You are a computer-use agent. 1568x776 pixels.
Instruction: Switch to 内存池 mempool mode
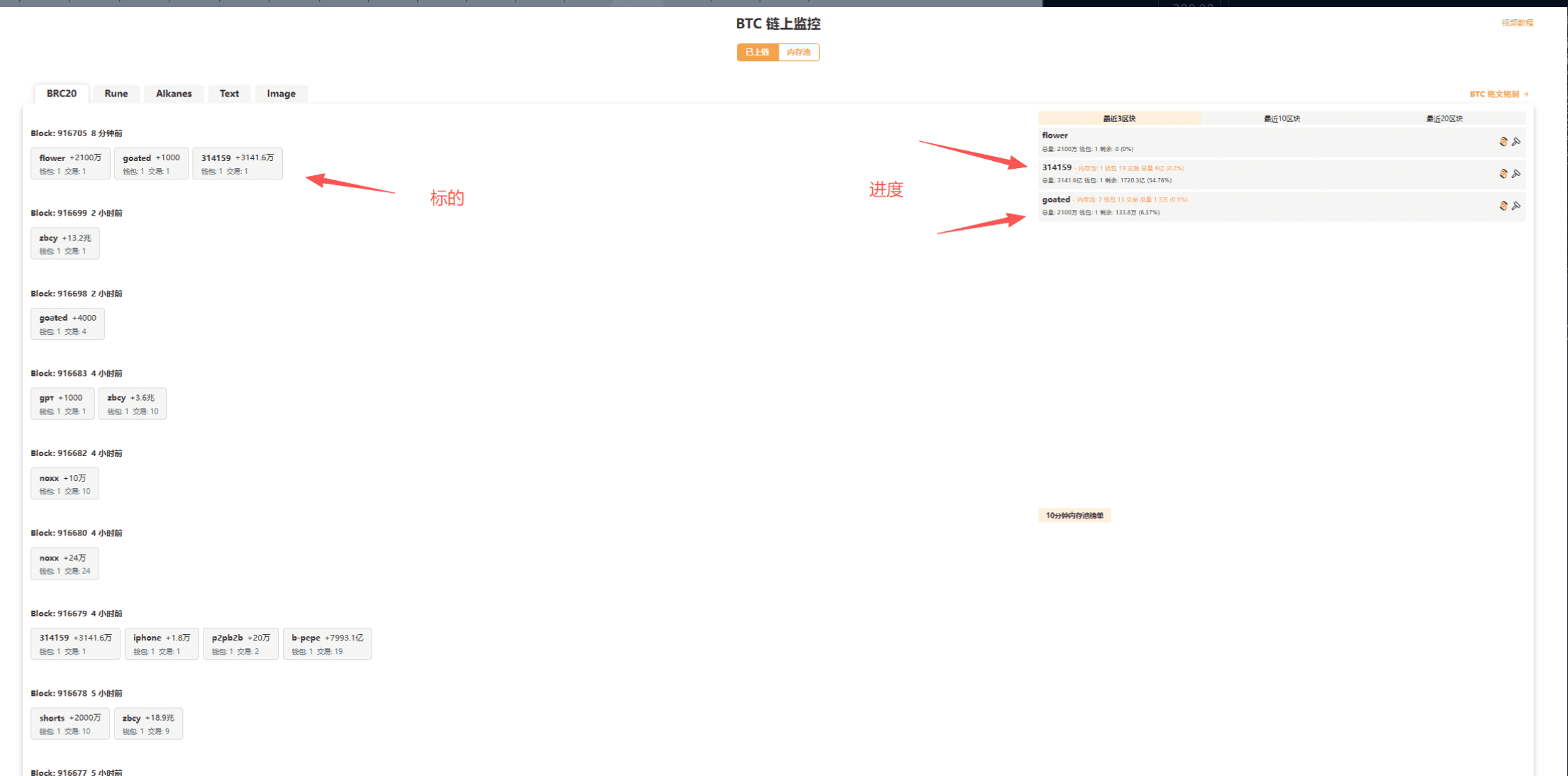point(799,52)
